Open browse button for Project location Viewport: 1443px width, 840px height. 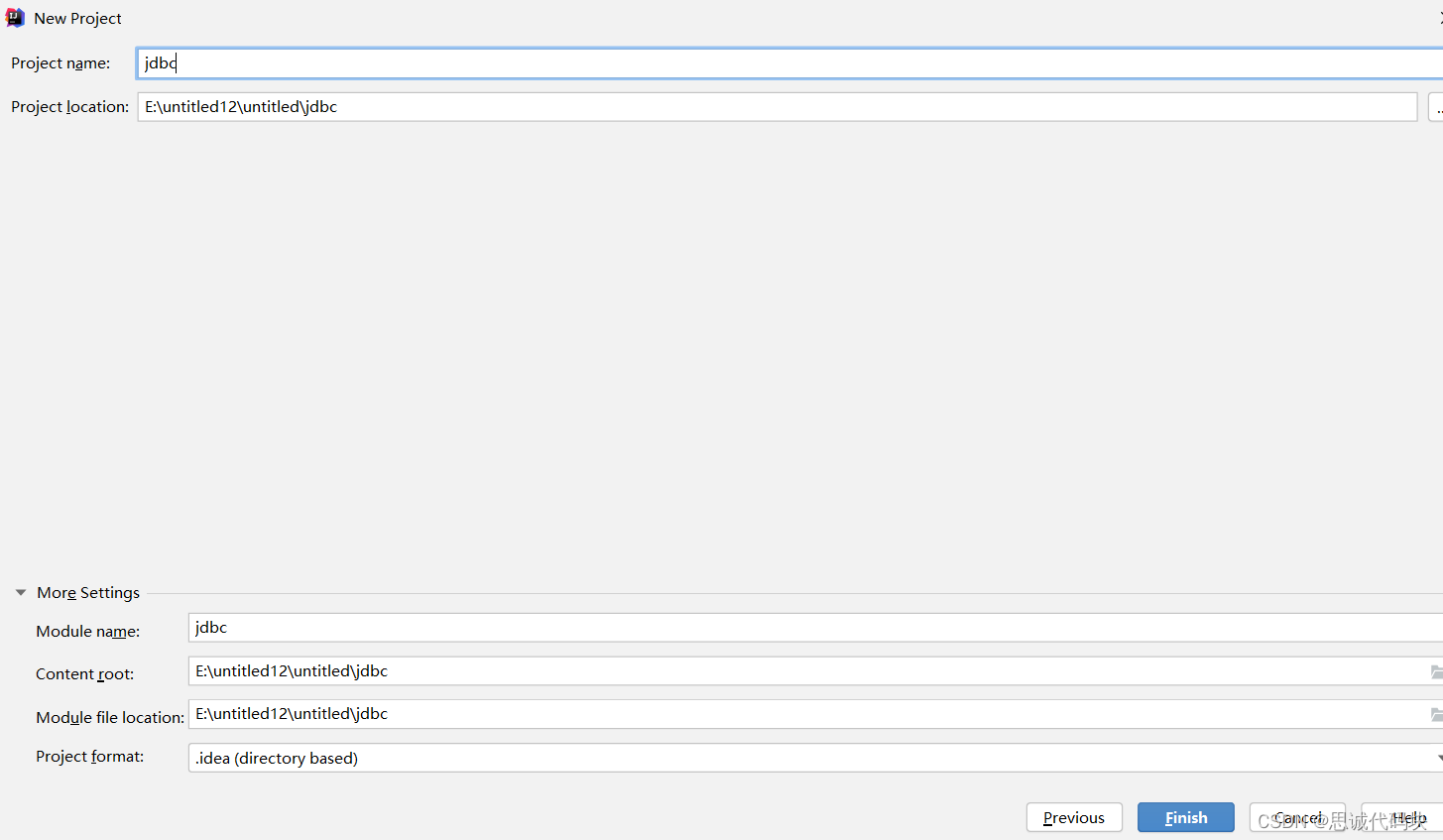coord(1435,107)
